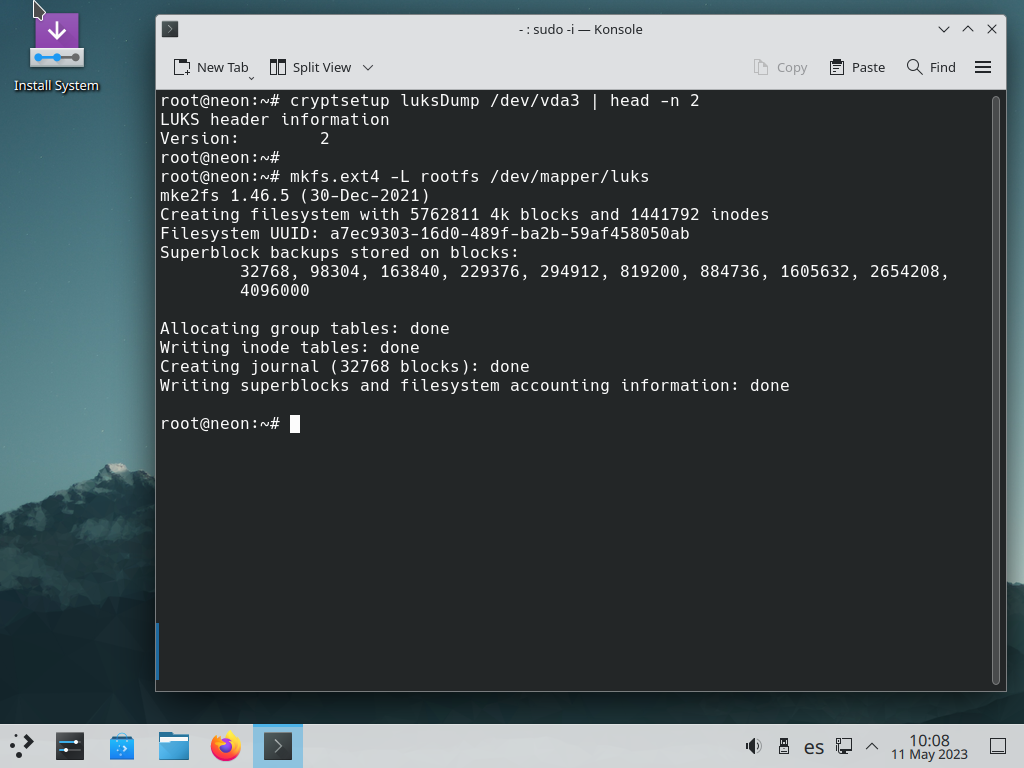Image resolution: width=1024 pixels, height=768 pixels.
Task: Click the Show Desktop button in taskbar
Action: click(998, 746)
